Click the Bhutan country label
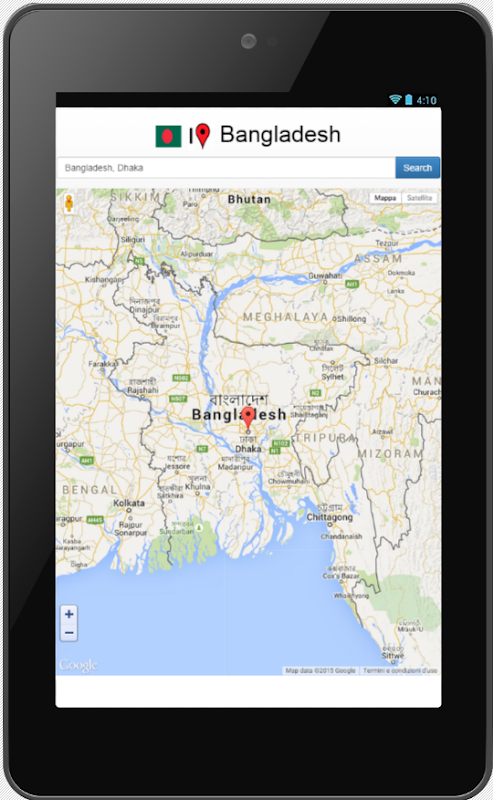This screenshot has height=800, width=493. [249, 199]
